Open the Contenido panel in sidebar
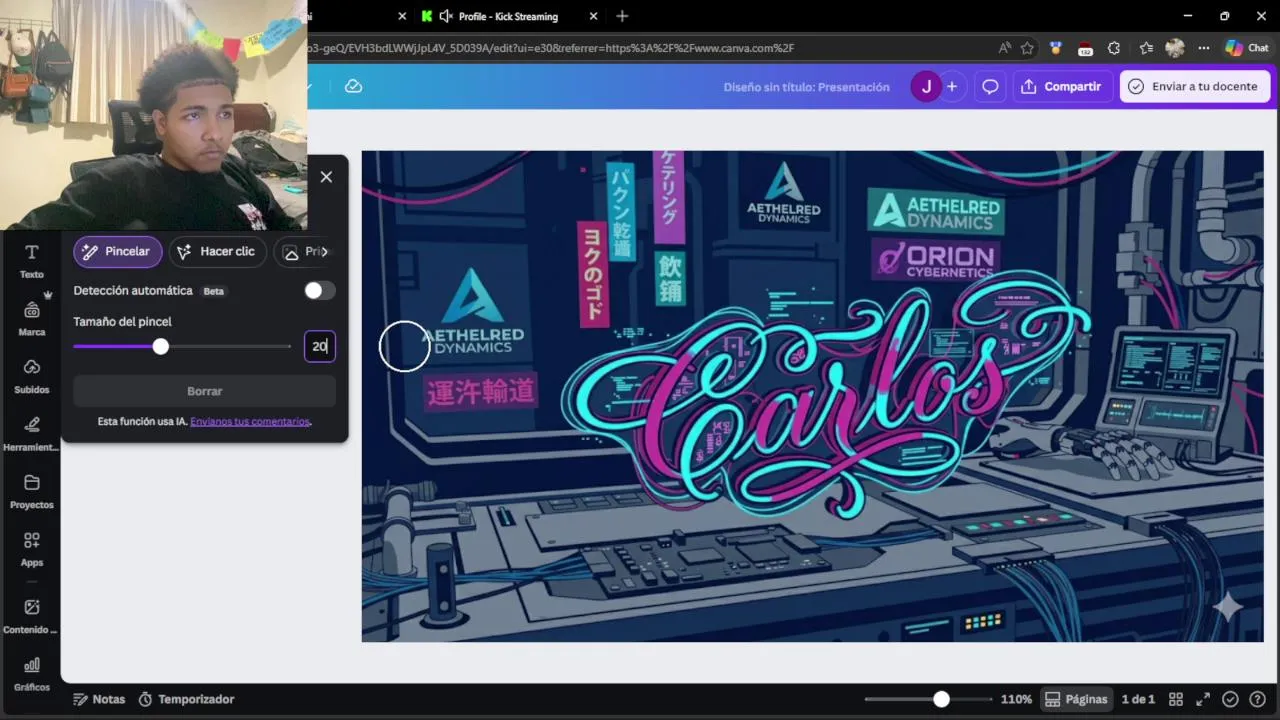 pyautogui.click(x=32, y=616)
